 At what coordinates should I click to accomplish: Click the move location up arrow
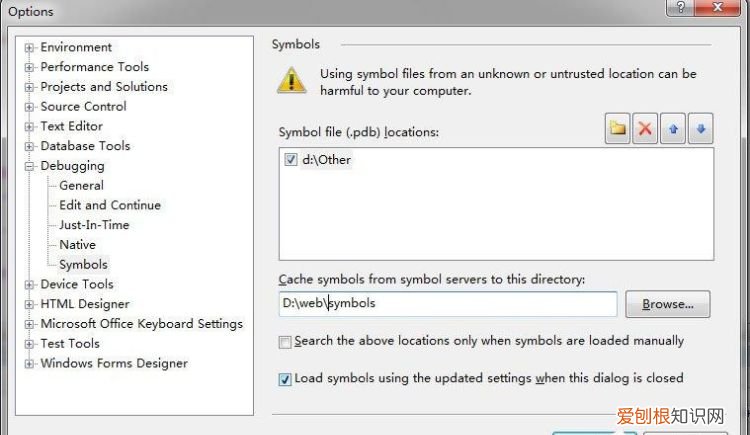(674, 129)
